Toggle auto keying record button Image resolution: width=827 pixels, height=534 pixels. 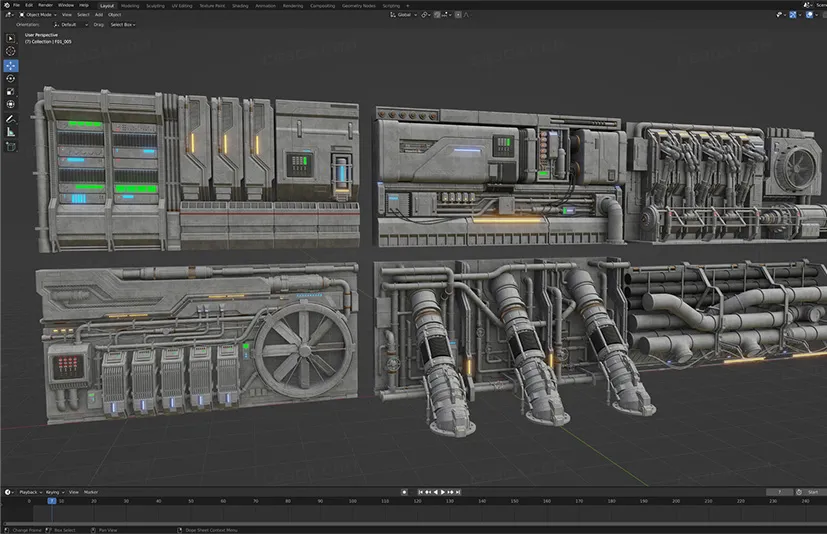404,492
